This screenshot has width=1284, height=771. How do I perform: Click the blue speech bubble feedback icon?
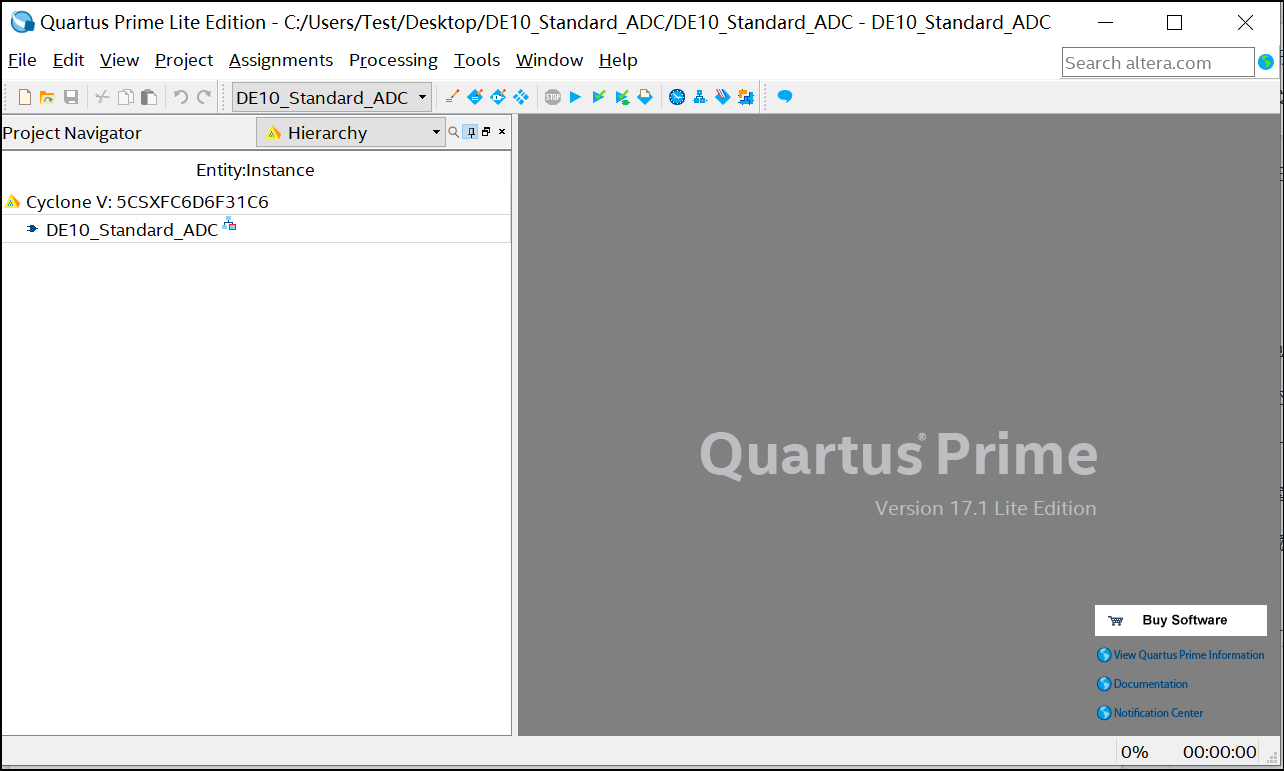[785, 97]
